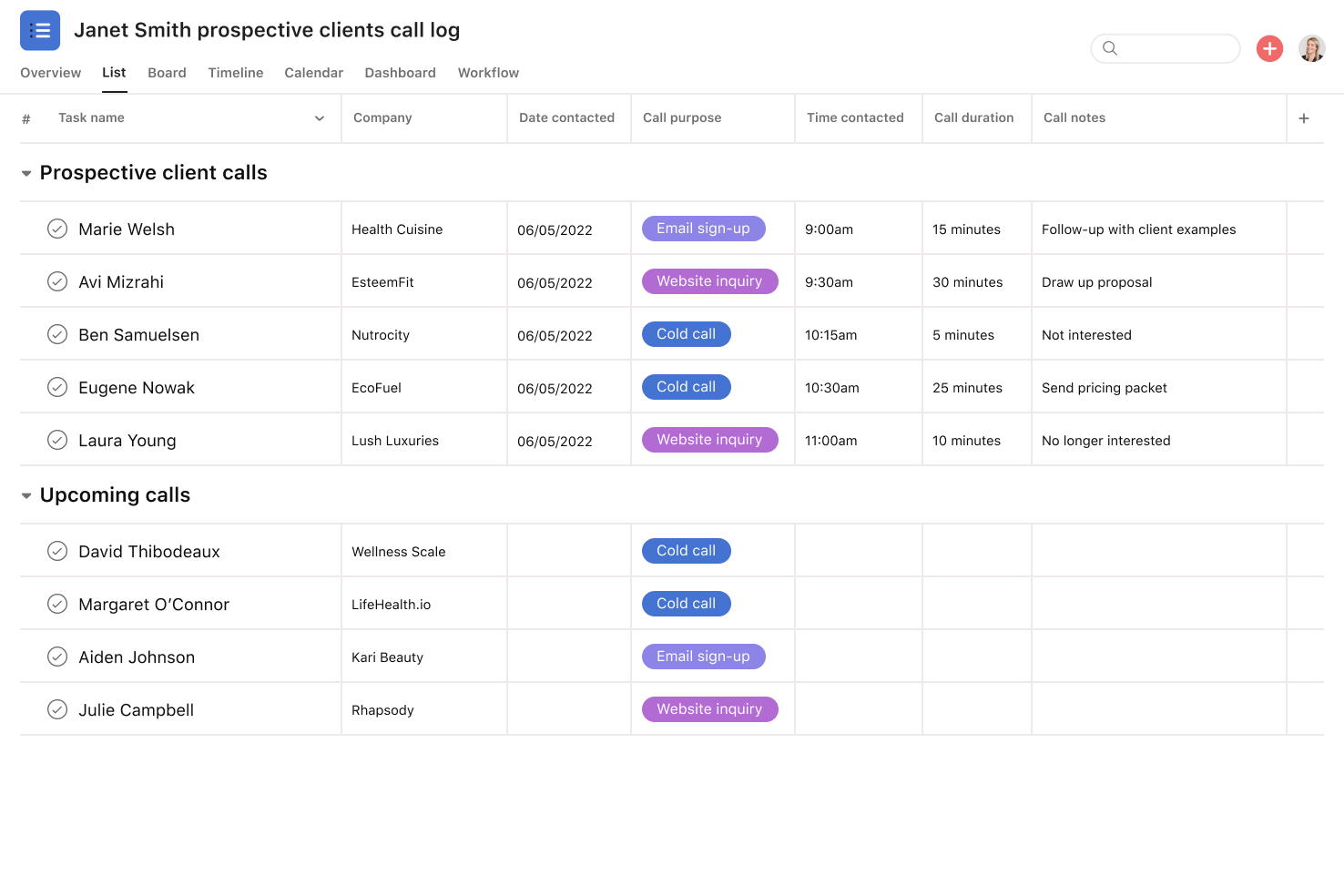Add a new column using the plus icon
The height and width of the screenshot is (896, 1344).
[1304, 117]
